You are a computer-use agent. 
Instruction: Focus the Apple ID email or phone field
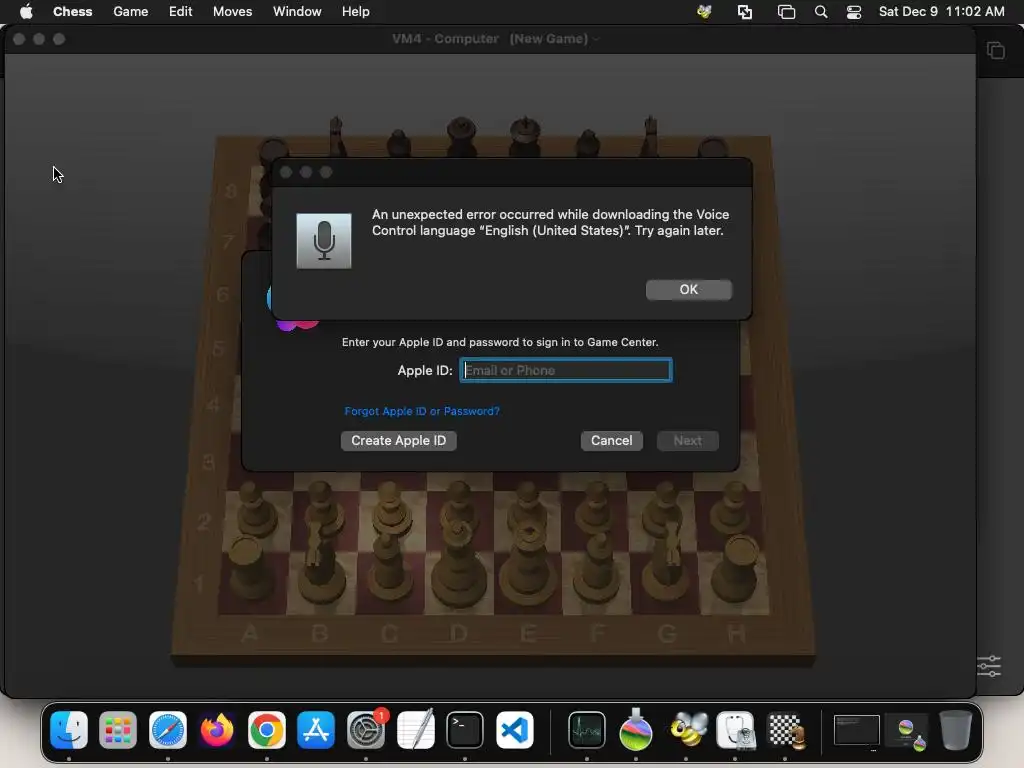coord(566,370)
